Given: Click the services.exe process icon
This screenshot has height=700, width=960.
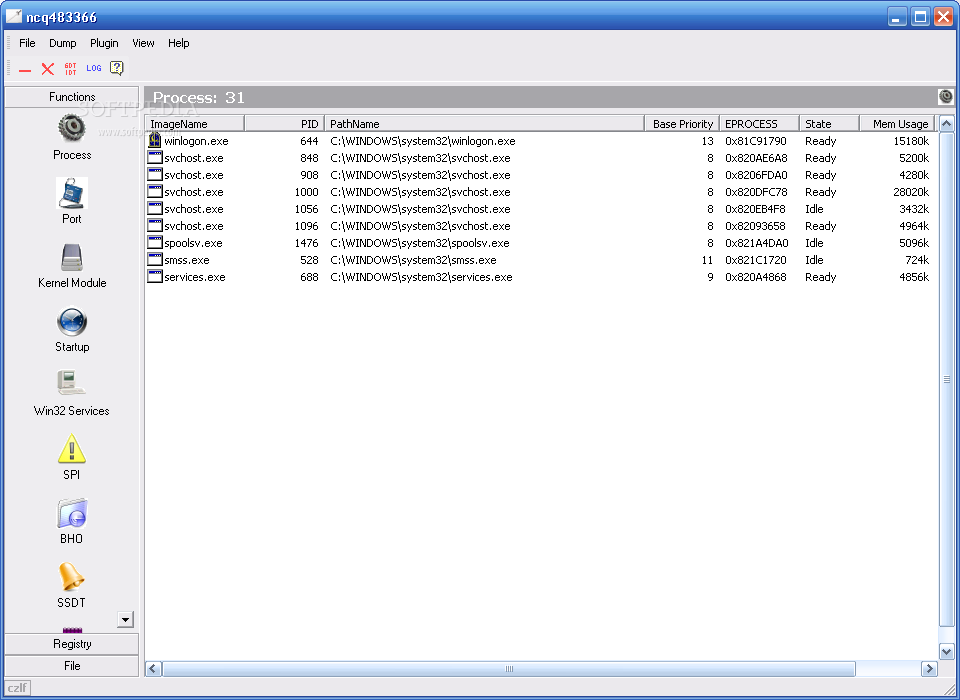Looking at the screenshot, I should tap(155, 277).
